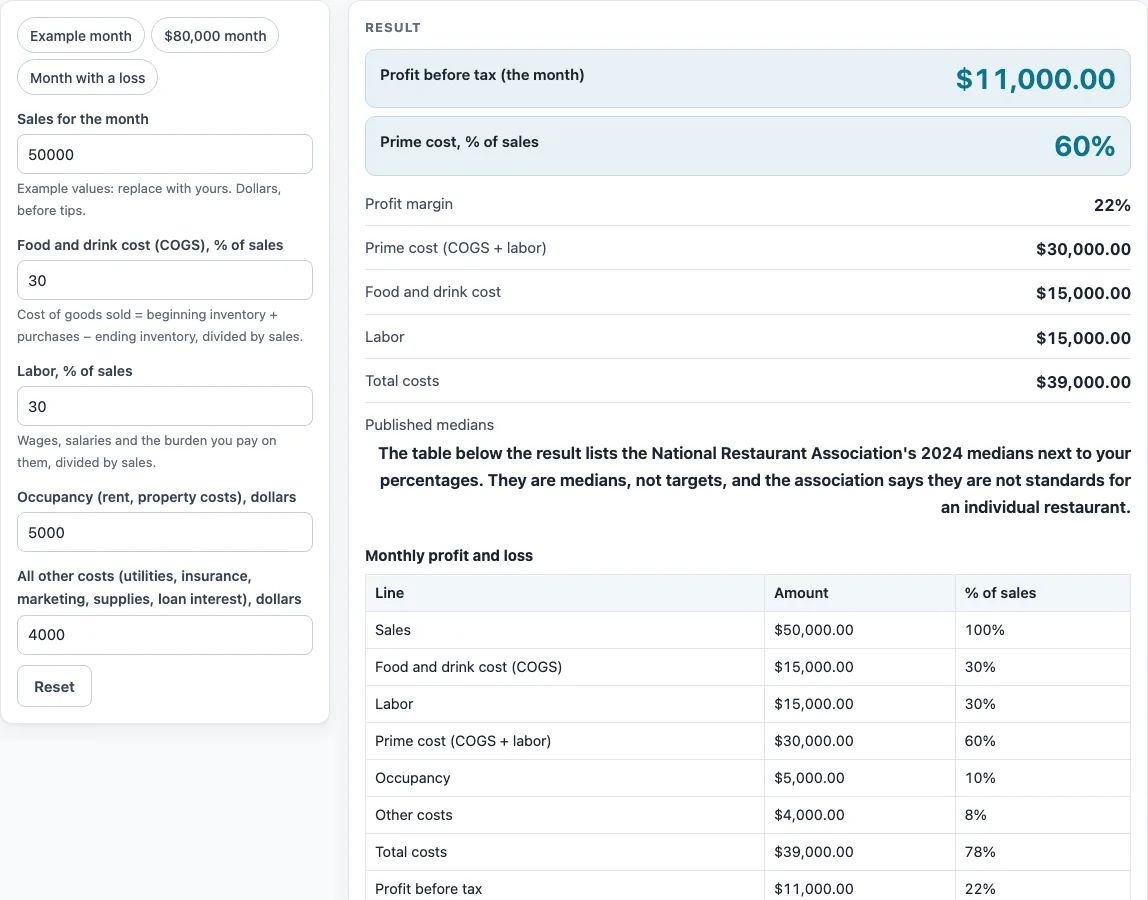Click the Prime cost (COGS + labor) table row label
This screenshot has height=900, width=1148.
tap(463, 741)
